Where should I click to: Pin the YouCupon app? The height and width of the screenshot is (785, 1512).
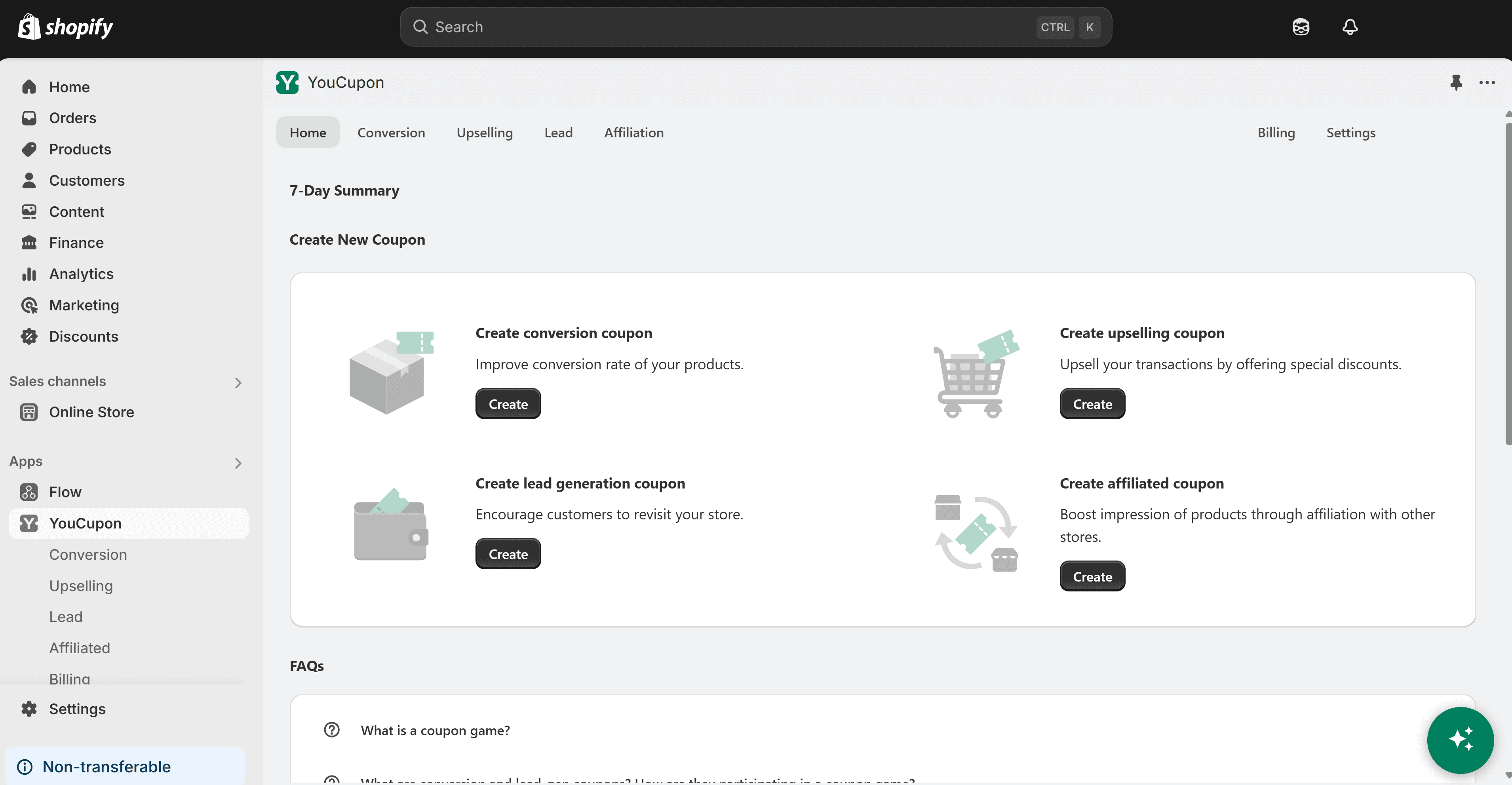click(x=1456, y=82)
